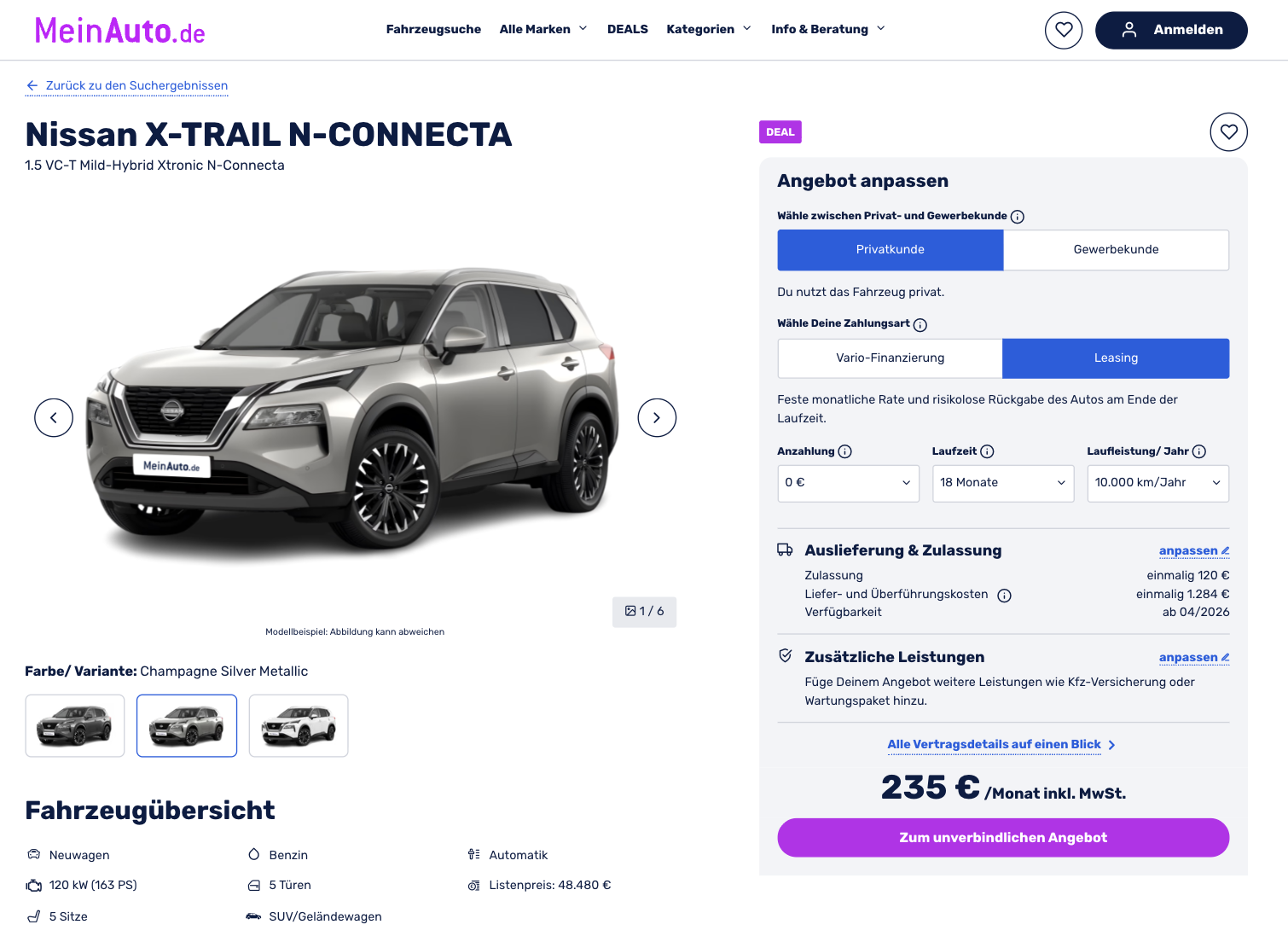This screenshot has width=1288, height=942.
Task: Open DEALS in navigation
Action: click(628, 29)
